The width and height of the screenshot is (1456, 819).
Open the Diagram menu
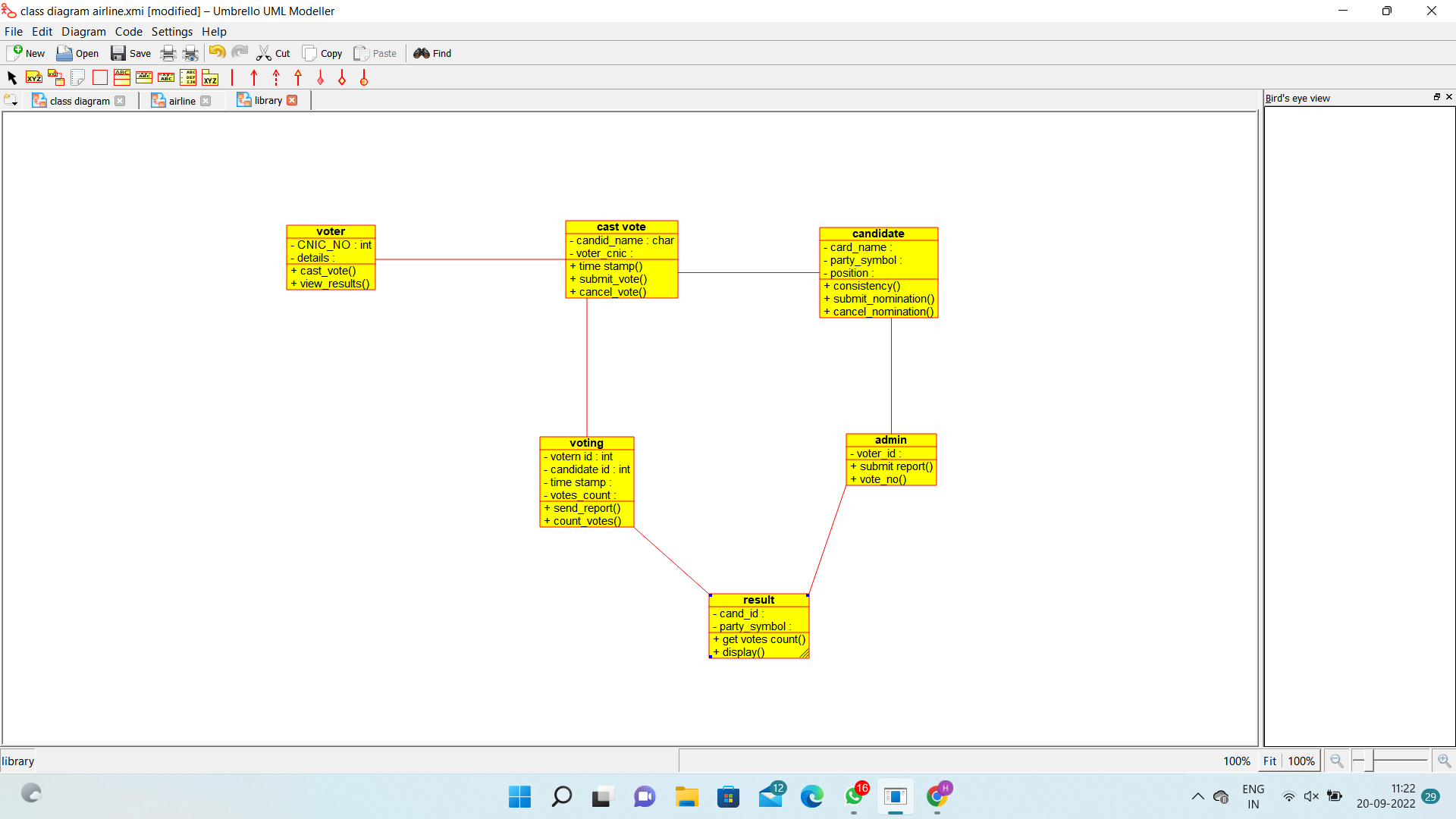pos(83,31)
